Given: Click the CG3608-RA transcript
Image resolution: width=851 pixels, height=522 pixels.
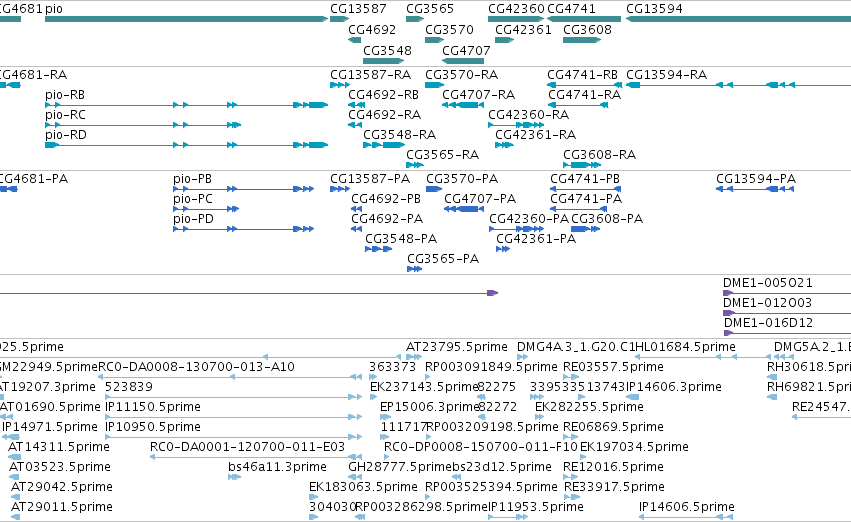Looking at the screenshot, I should 582,165.
